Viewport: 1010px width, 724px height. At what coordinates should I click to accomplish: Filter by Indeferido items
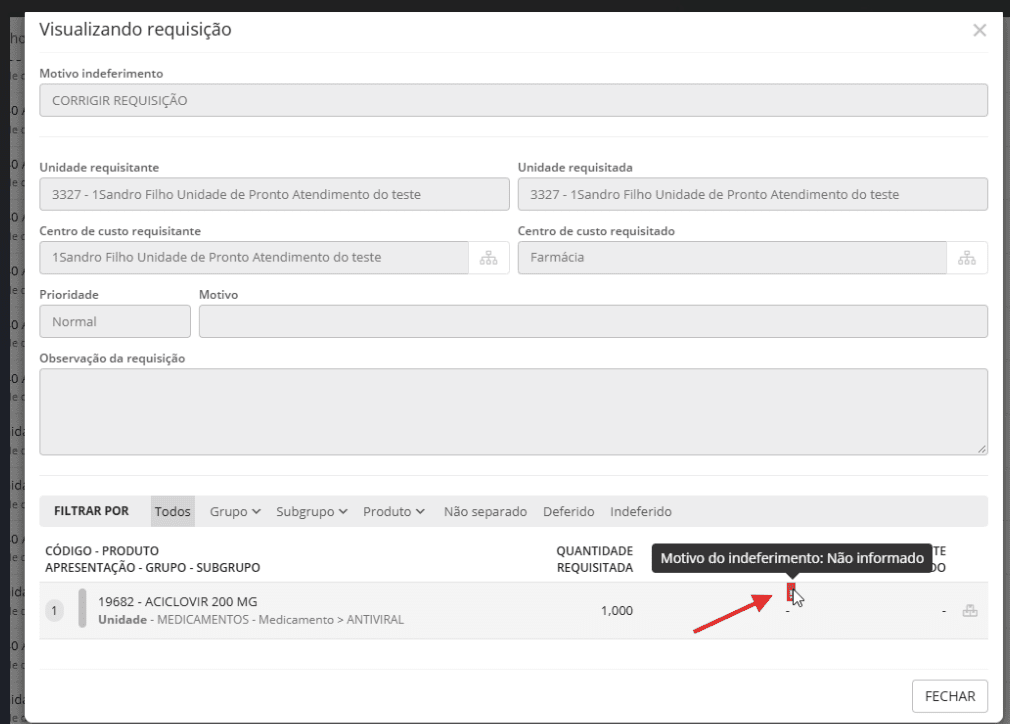640,511
